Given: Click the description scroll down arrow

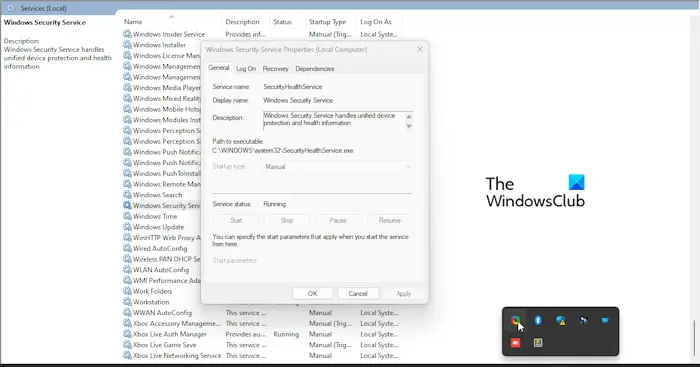Looking at the screenshot, I should tap(408, 126).
